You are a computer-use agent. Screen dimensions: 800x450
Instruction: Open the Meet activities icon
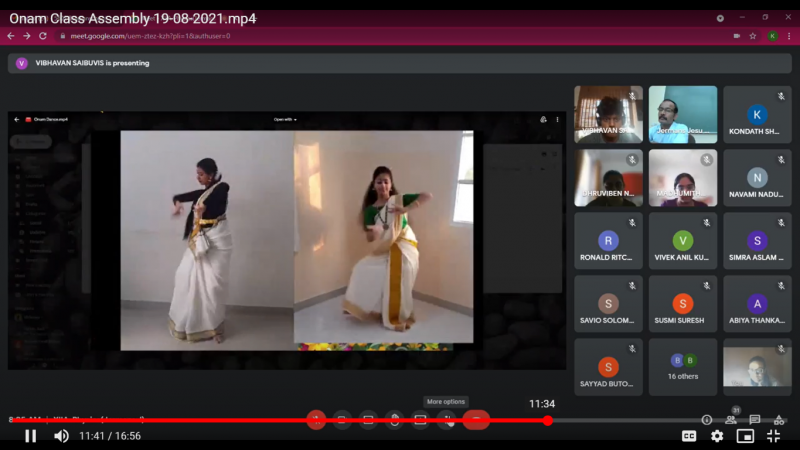coord(779,420)
